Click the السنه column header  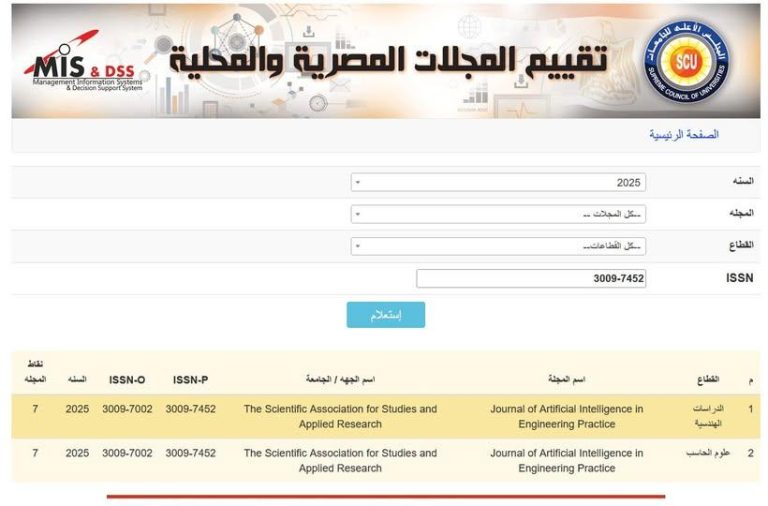point(77,380)
